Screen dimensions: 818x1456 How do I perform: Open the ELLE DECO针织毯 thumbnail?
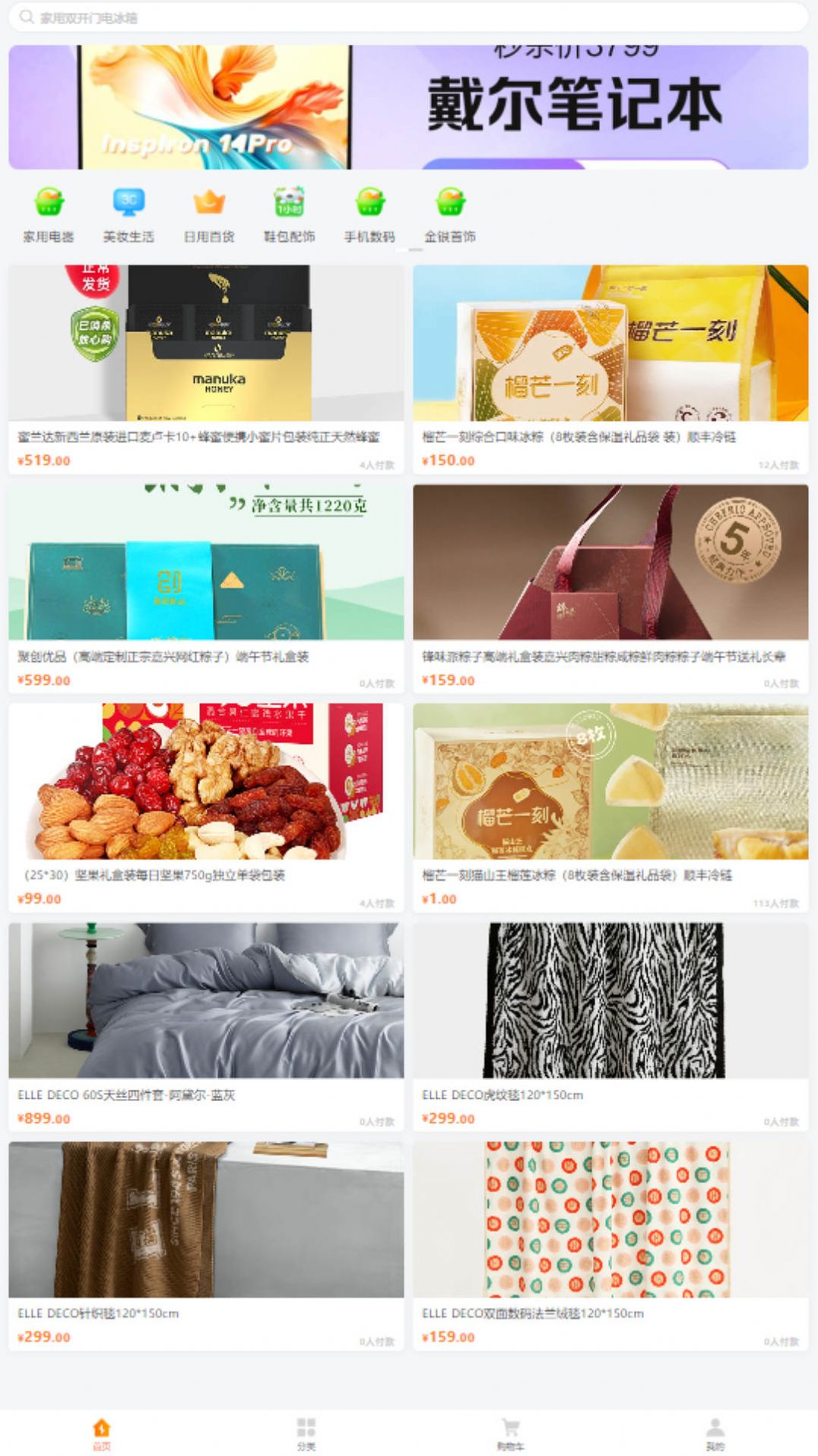(206, 1220)
